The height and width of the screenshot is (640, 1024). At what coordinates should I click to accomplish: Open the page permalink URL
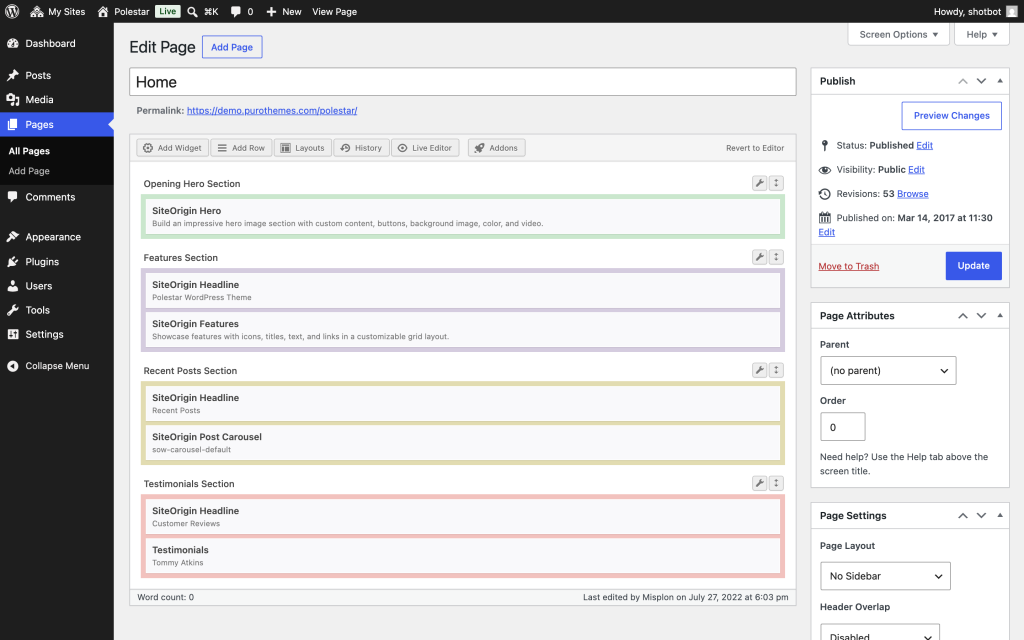point(272,110)
